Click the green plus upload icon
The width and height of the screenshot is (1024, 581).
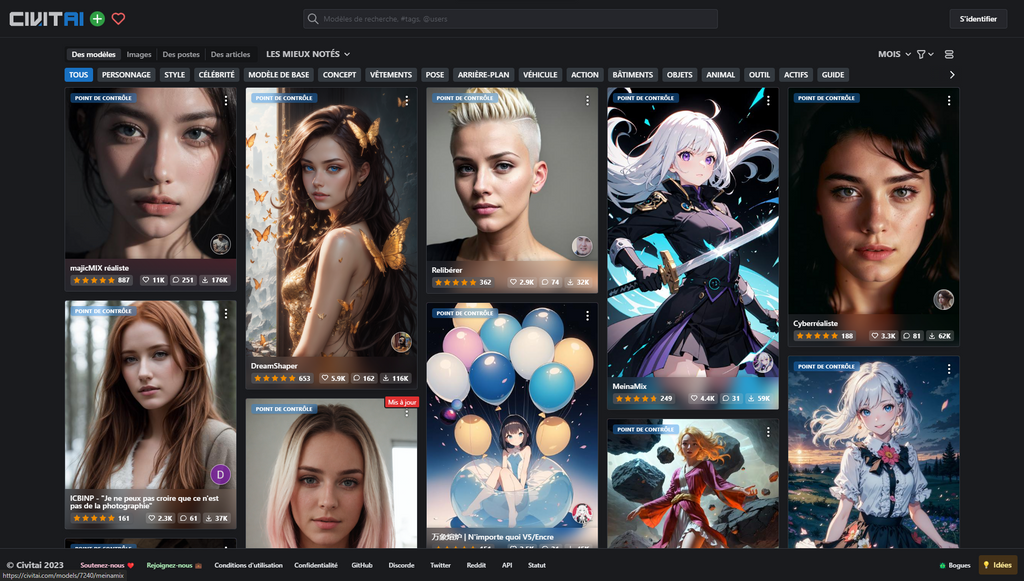pyautogui.click(x=97, y=19)
